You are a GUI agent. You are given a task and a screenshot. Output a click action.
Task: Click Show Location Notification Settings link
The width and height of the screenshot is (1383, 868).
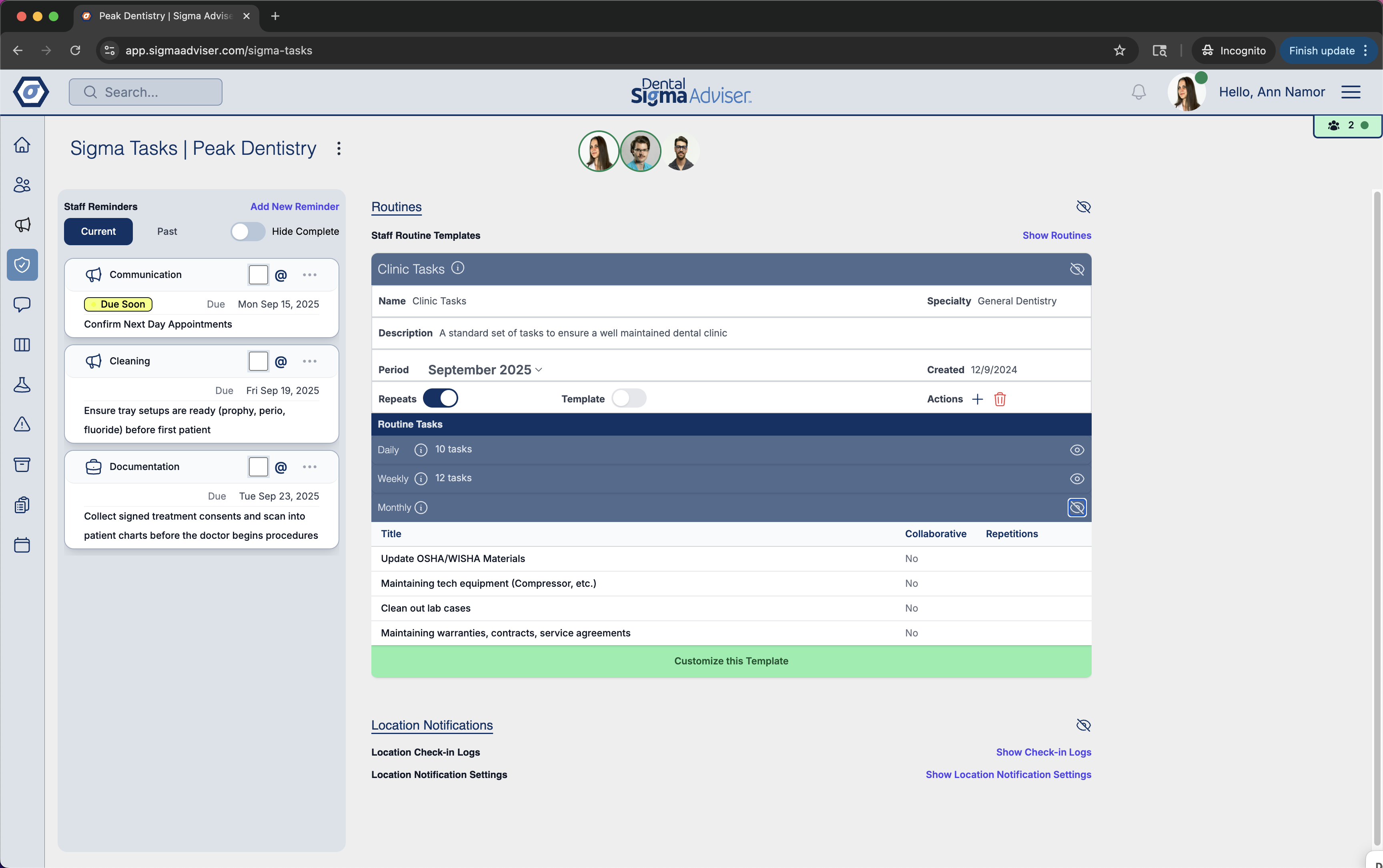[1008, 774]
